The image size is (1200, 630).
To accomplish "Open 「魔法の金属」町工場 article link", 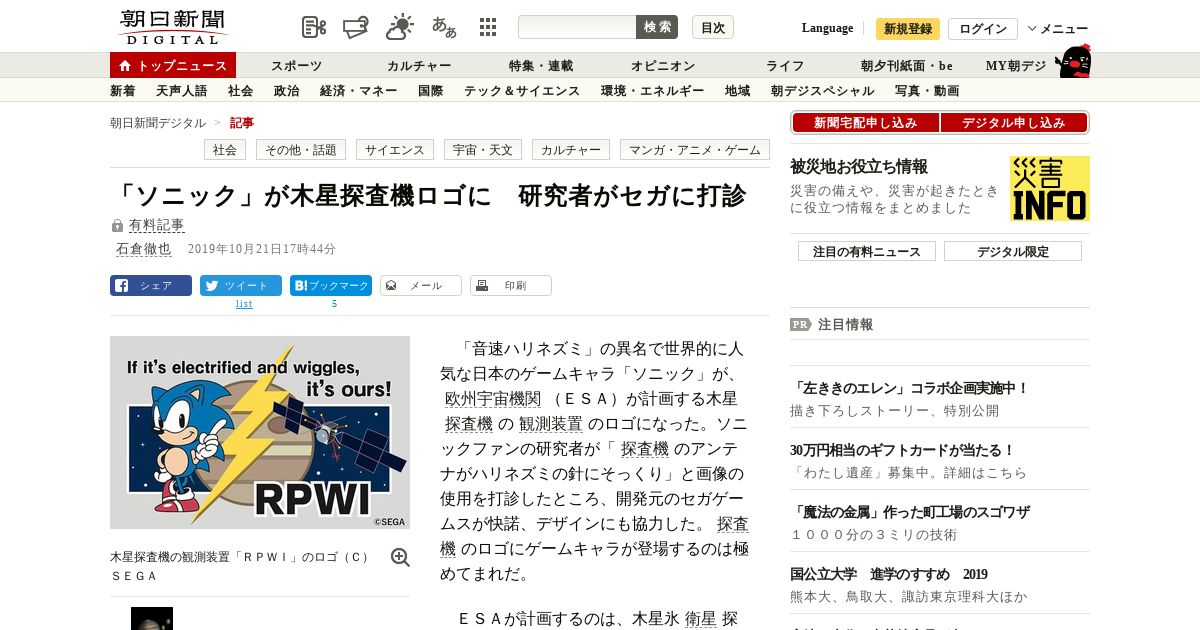I will (x=910, y=512).
